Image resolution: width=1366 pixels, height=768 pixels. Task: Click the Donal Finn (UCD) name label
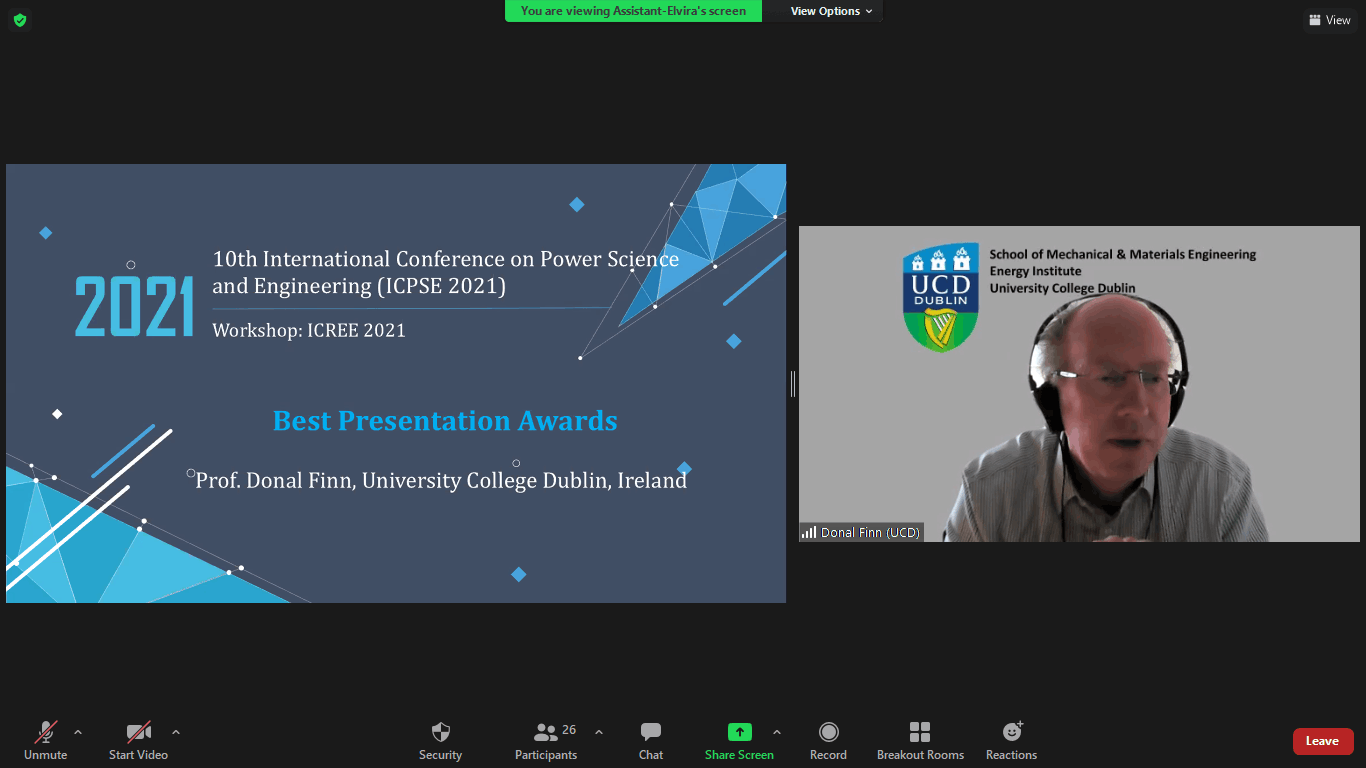[x=861, y=533]
